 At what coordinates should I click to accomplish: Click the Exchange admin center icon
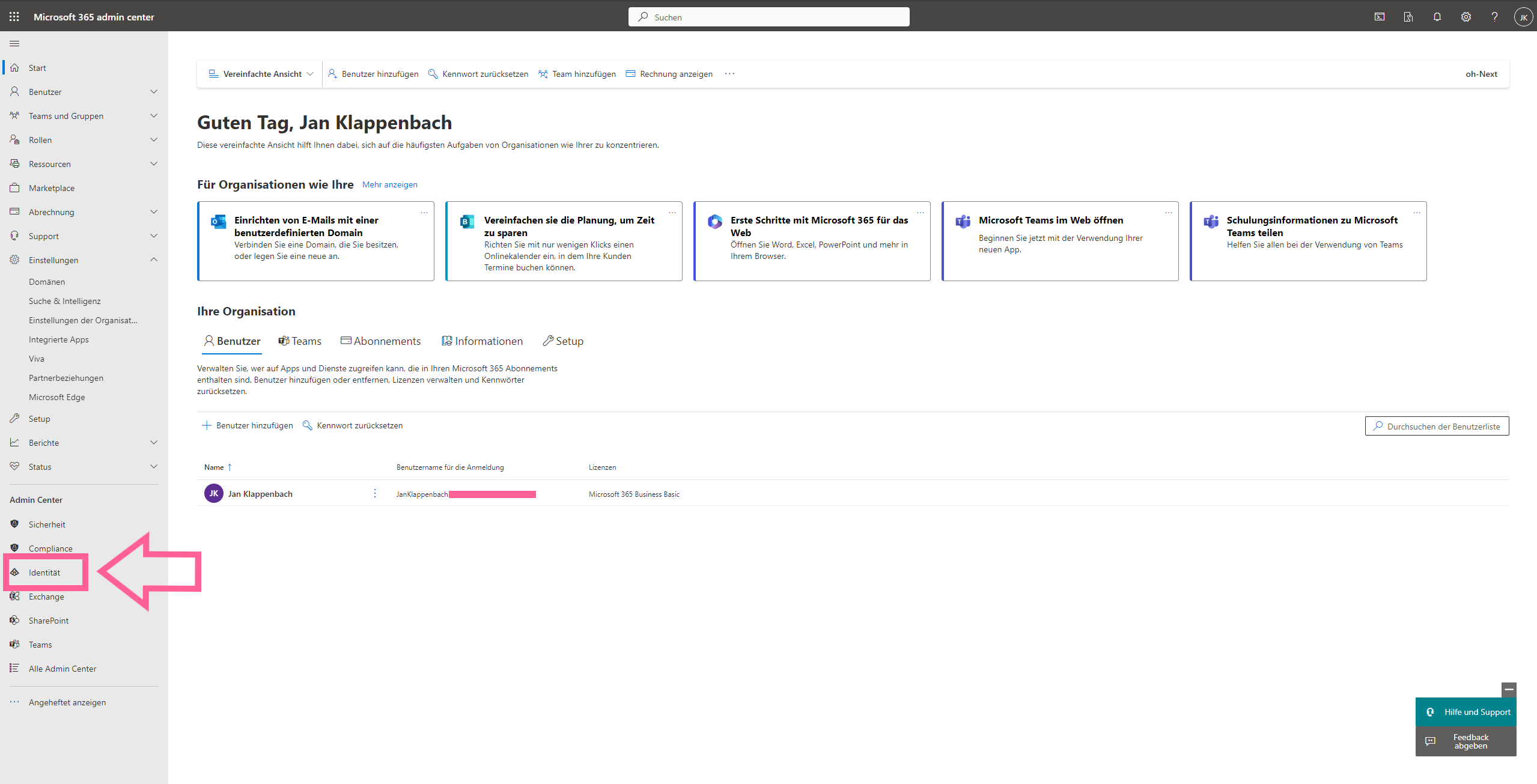click(x=14, y=596)
